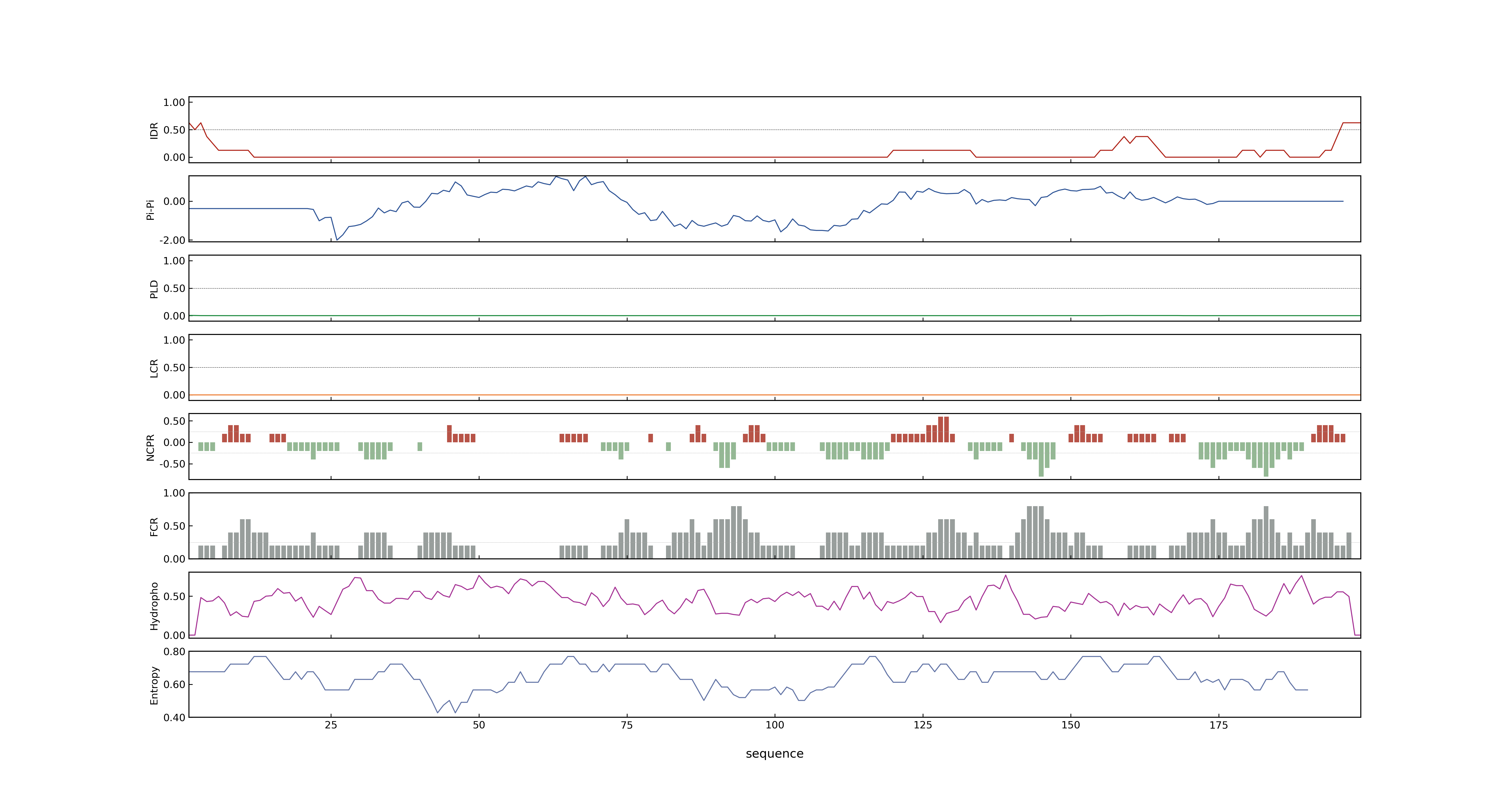Select the 0.80 tick of the Entropy panel
Screen dimensions: 1512x806
point(174,652)
